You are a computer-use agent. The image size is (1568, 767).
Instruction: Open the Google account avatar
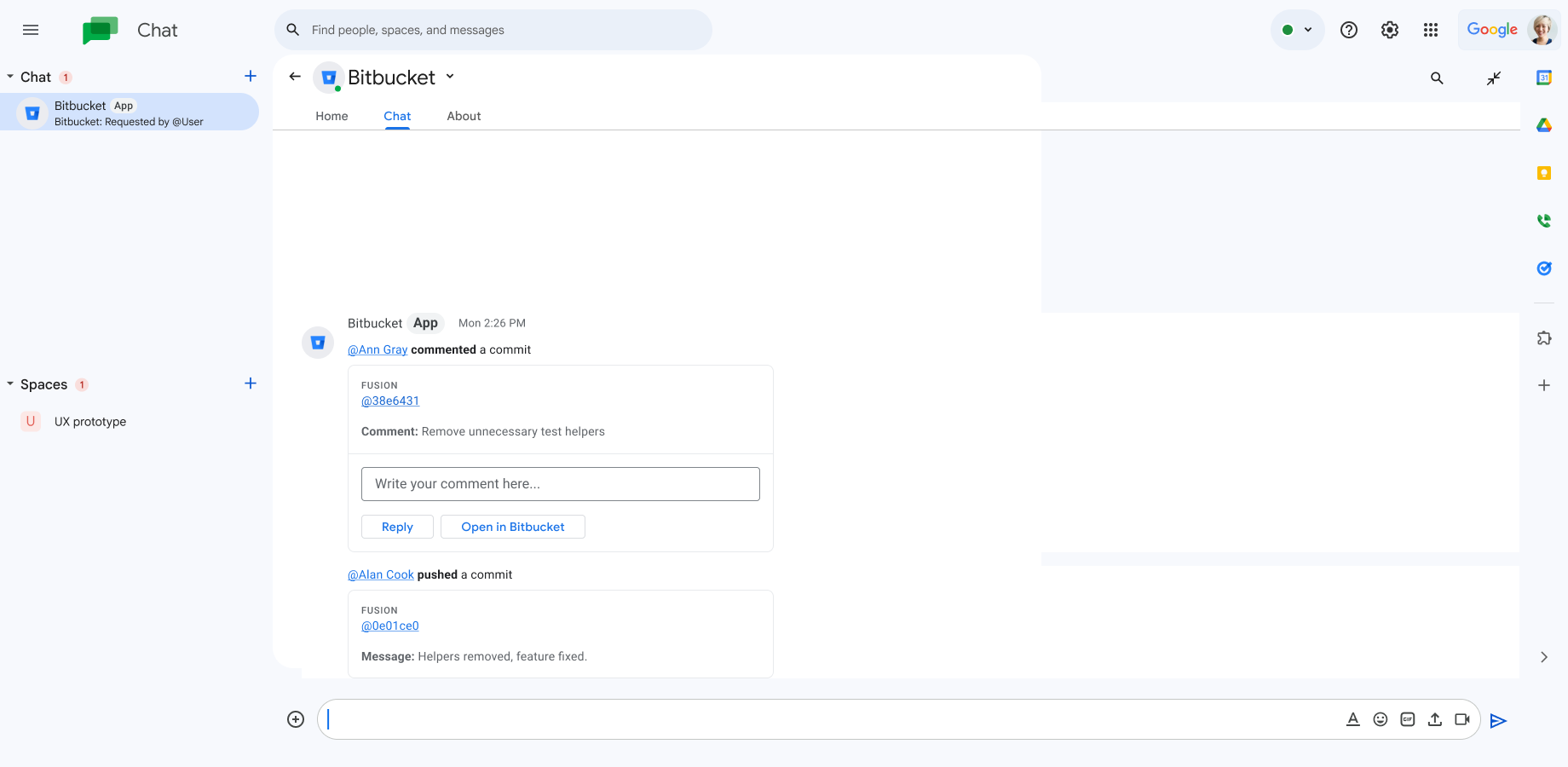pyautogui.click(x=1542, y=30)
